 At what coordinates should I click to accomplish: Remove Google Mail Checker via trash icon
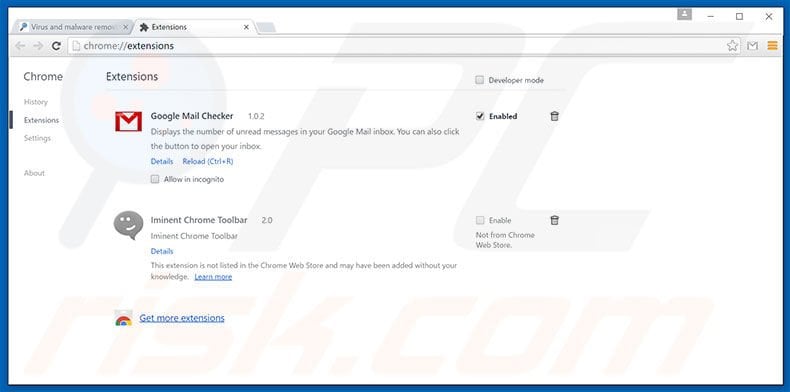point(554,116)
